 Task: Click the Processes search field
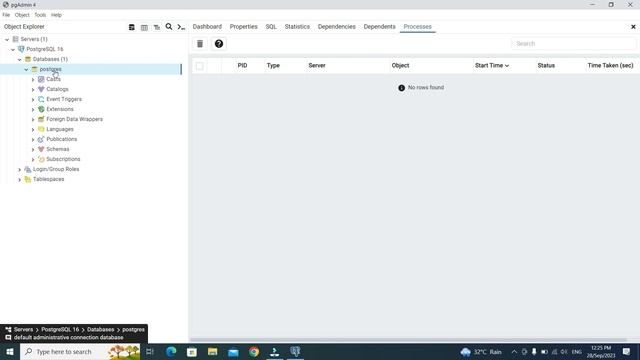point(573,44)
